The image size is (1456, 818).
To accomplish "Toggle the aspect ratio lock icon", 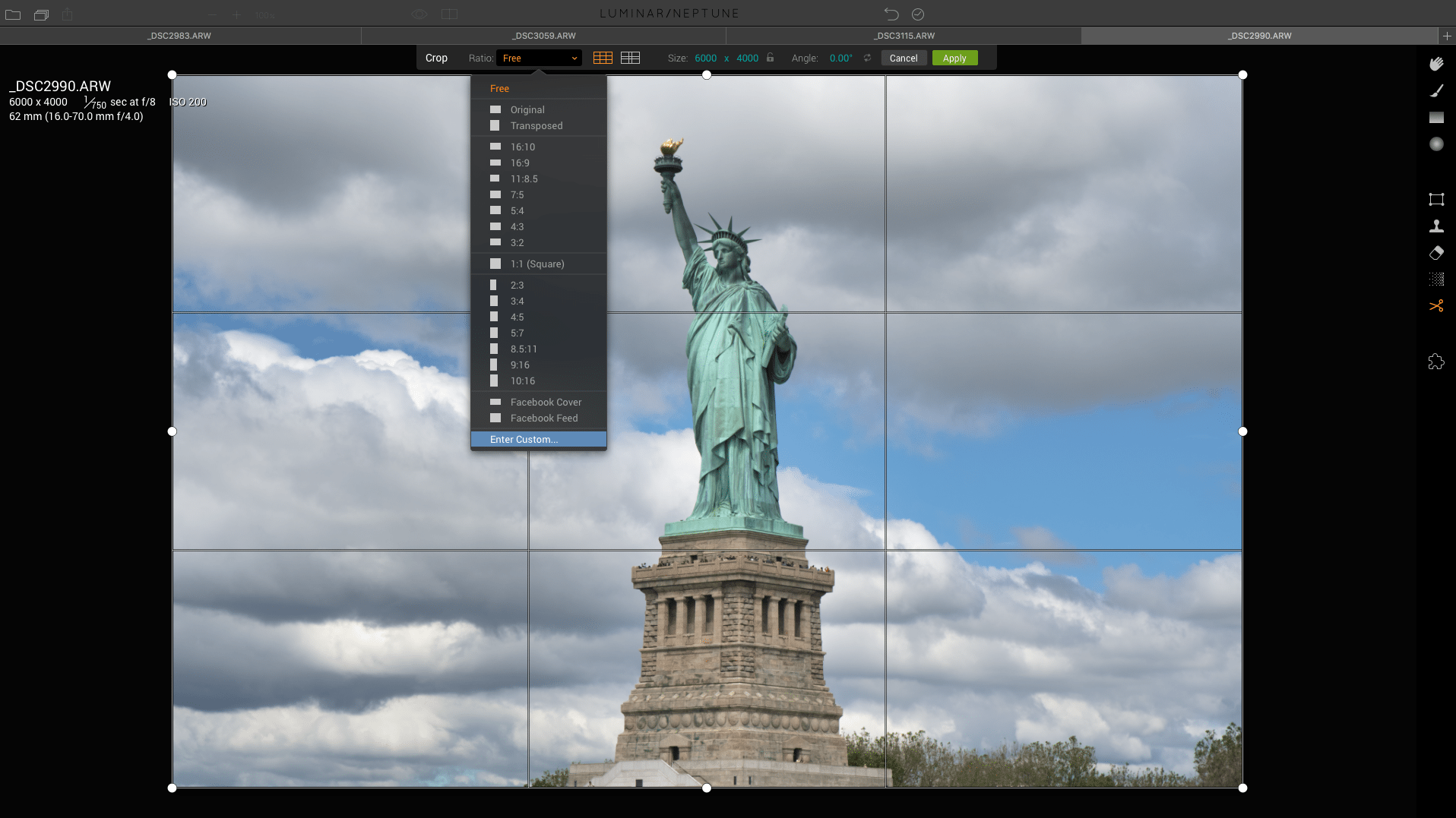I will point(770,58).
